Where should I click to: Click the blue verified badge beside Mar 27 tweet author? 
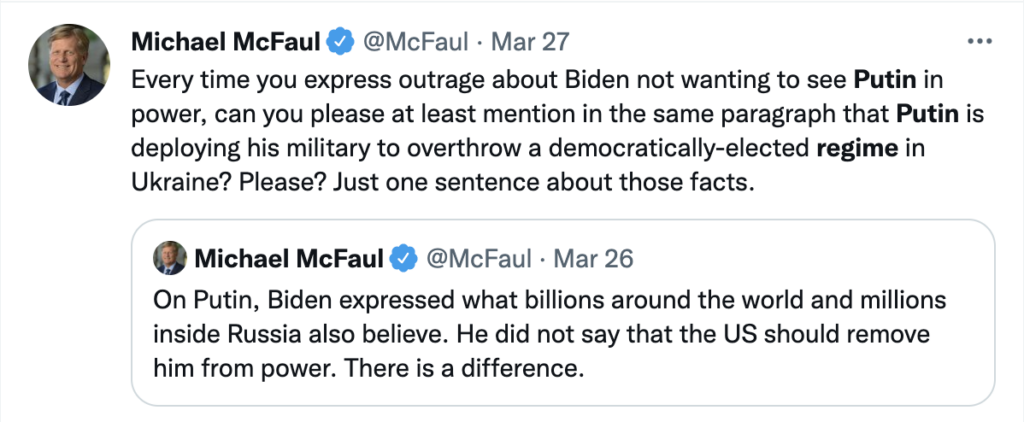[x=341, y=44]
